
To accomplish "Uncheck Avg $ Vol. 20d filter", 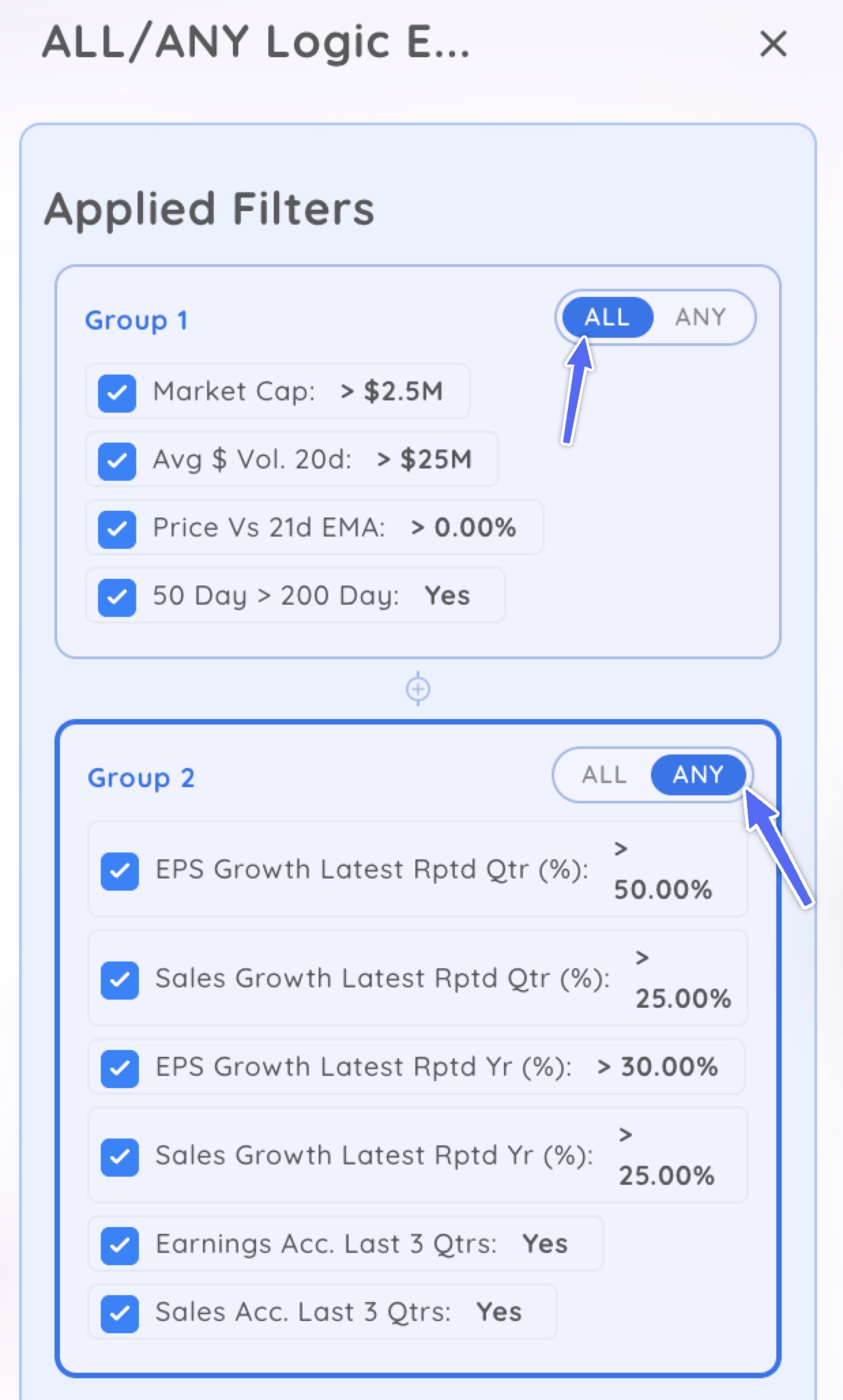I will point(117,461).
